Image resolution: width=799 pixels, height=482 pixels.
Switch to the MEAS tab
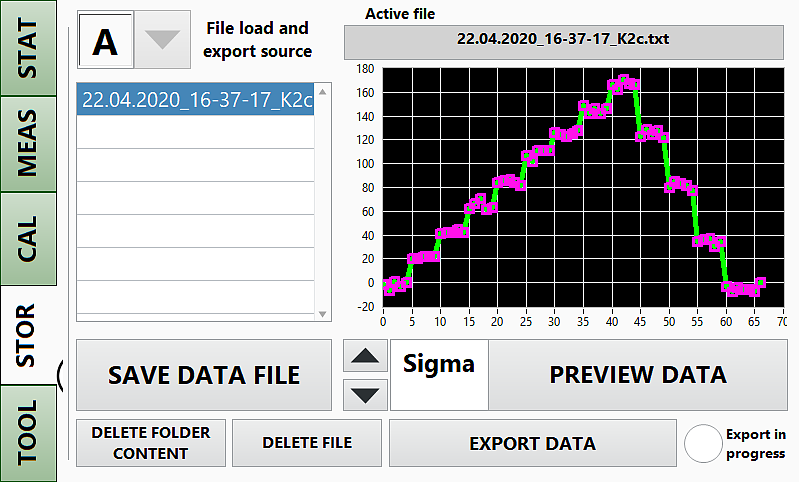(28, 143)
